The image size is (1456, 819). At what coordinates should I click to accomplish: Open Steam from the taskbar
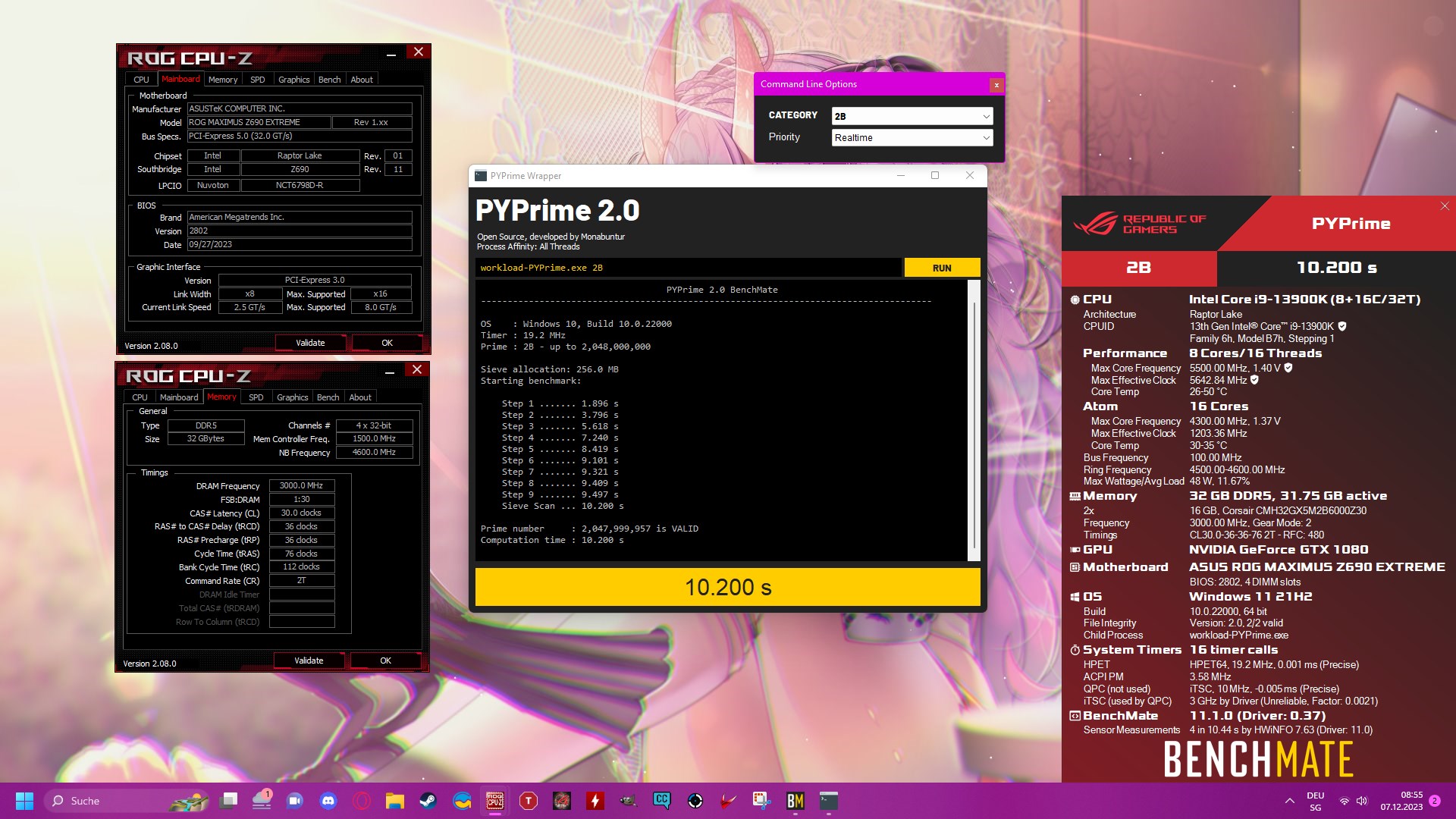(x=428, y=801)
